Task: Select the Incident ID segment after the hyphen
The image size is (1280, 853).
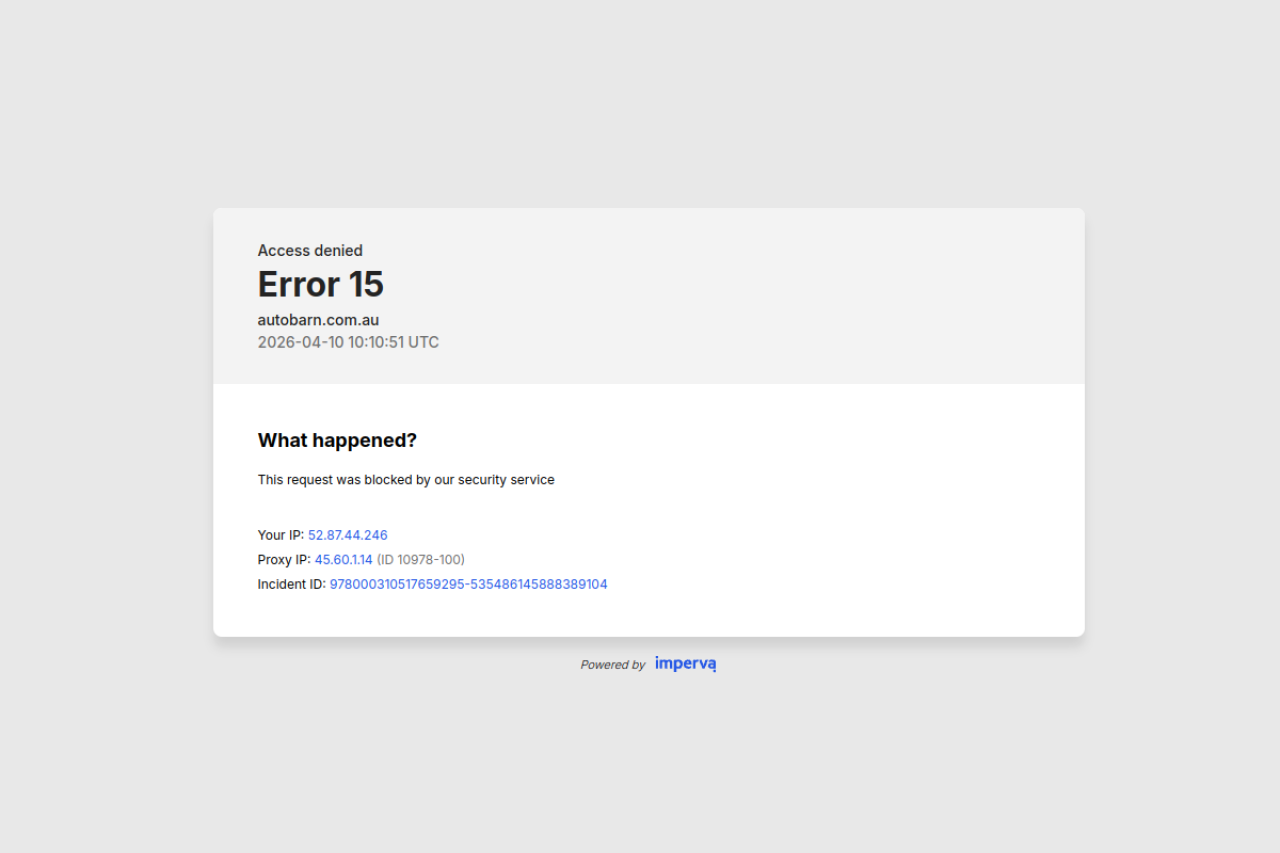Action: (539, 584)
